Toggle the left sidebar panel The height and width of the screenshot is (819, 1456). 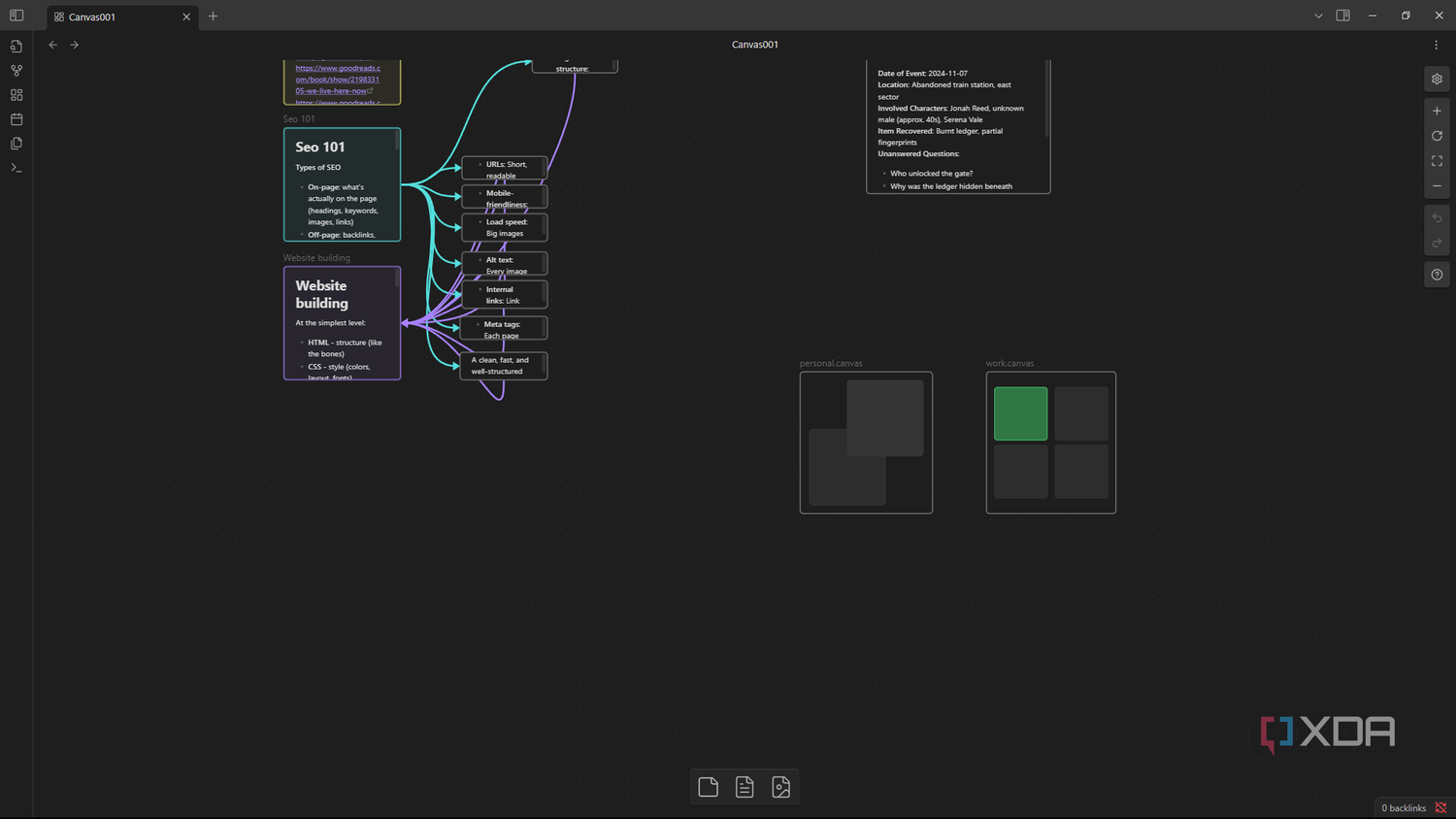[x=17, y=16]
